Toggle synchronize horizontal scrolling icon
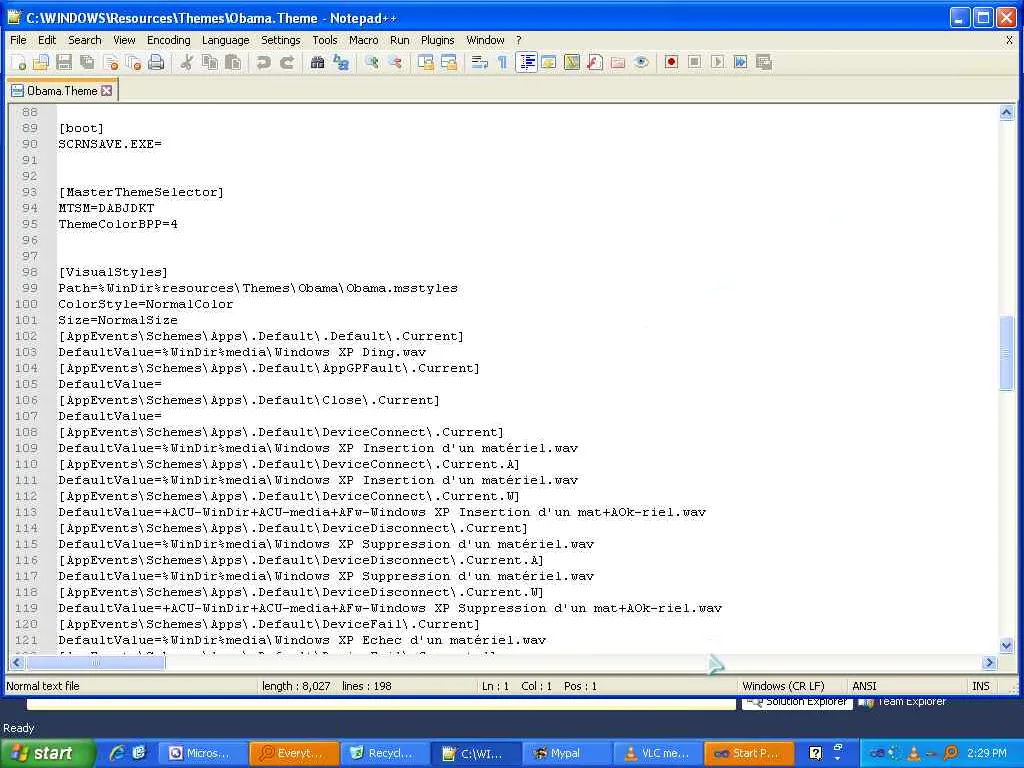Screen dimensions: 1024x768 click(449, 62)
